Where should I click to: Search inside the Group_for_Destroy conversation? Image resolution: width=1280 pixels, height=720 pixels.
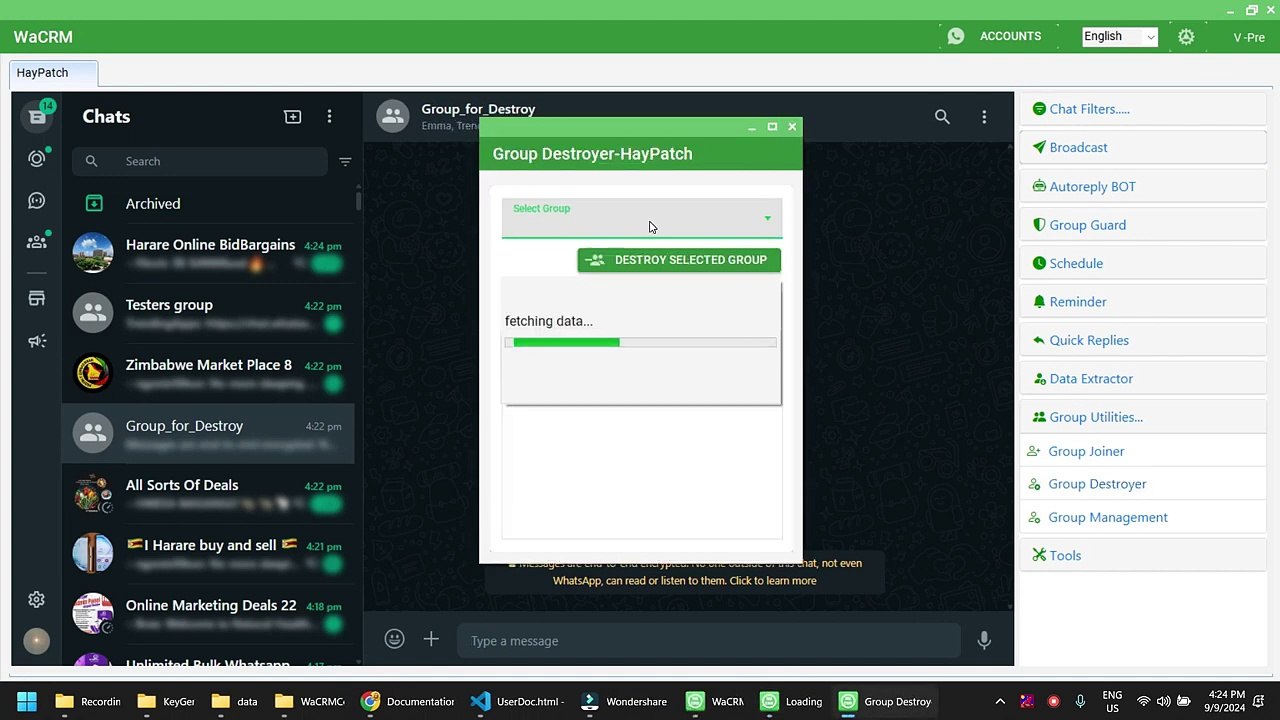point(942,117)
